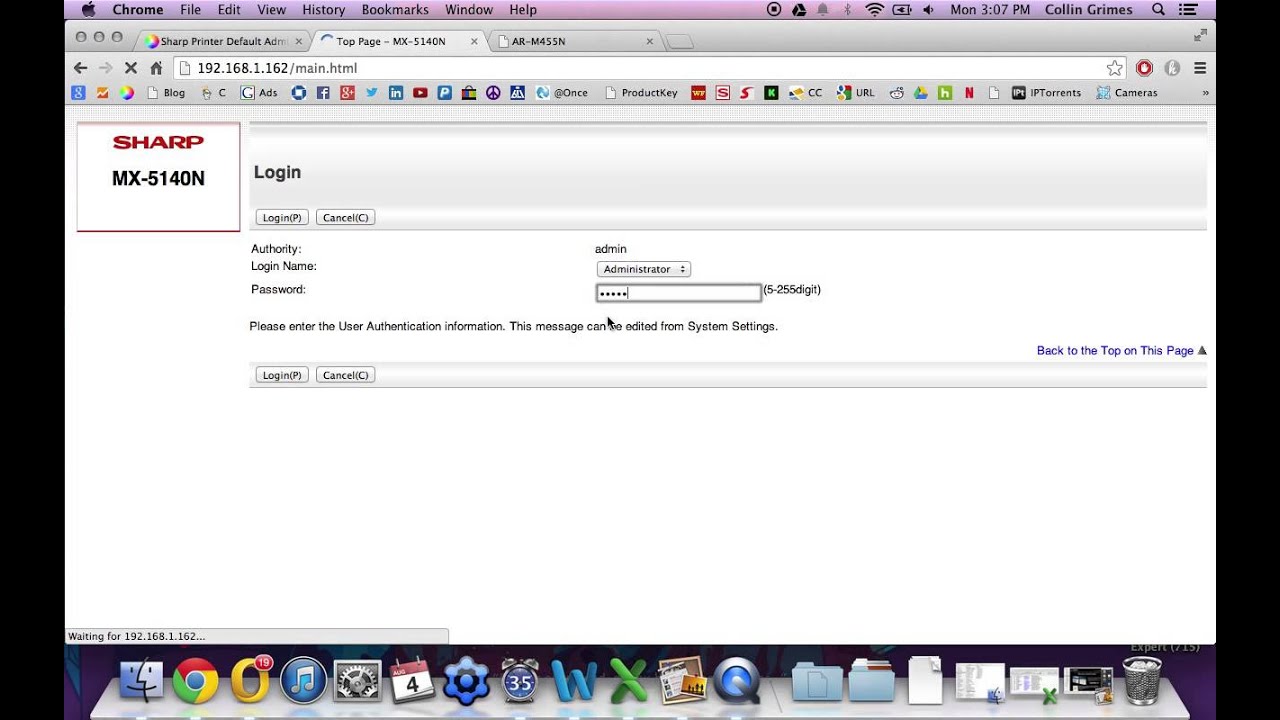This screenshot has height=720, width=1280.
Task: Click the Wi-Fi status icon
Action: pos(875,10)
